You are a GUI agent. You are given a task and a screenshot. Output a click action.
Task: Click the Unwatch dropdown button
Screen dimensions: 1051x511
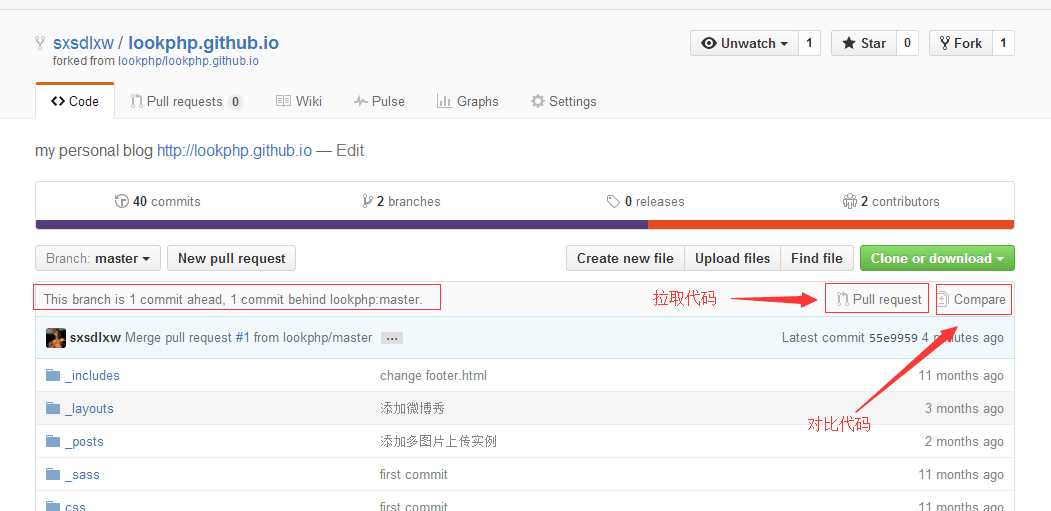pyautogui.click(x=744, y=43)
